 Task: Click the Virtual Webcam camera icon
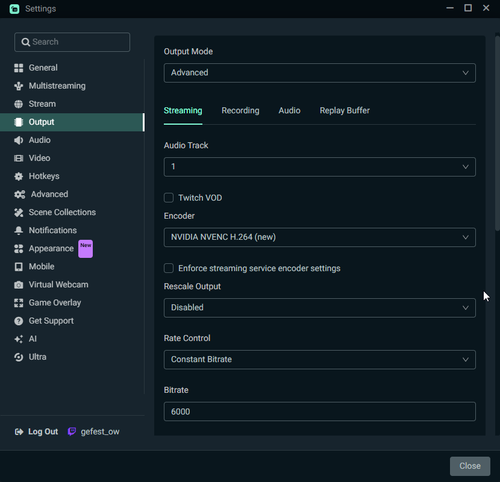19,285
